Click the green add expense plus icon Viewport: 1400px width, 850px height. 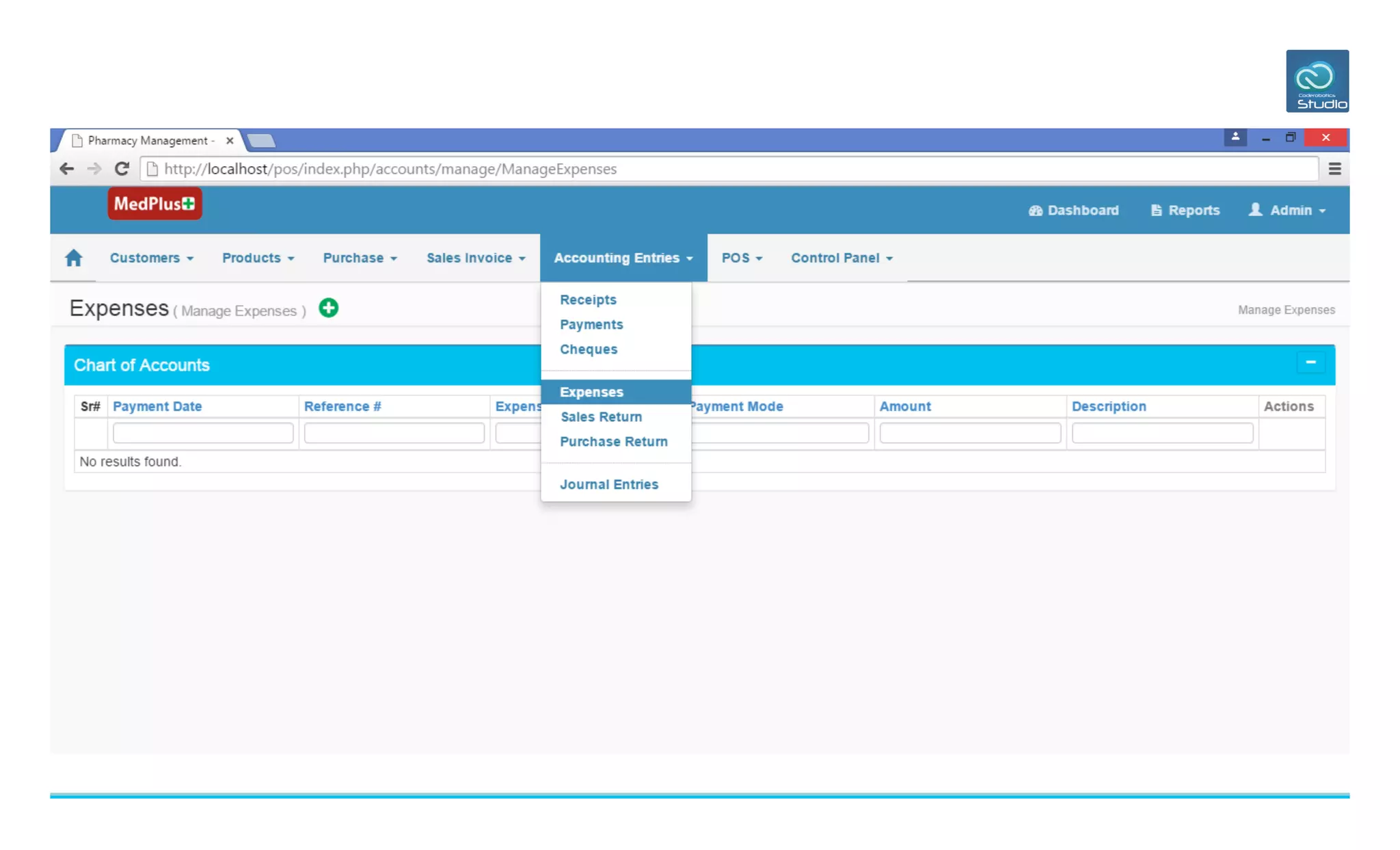pyautogui.click(x=329, y=308)
